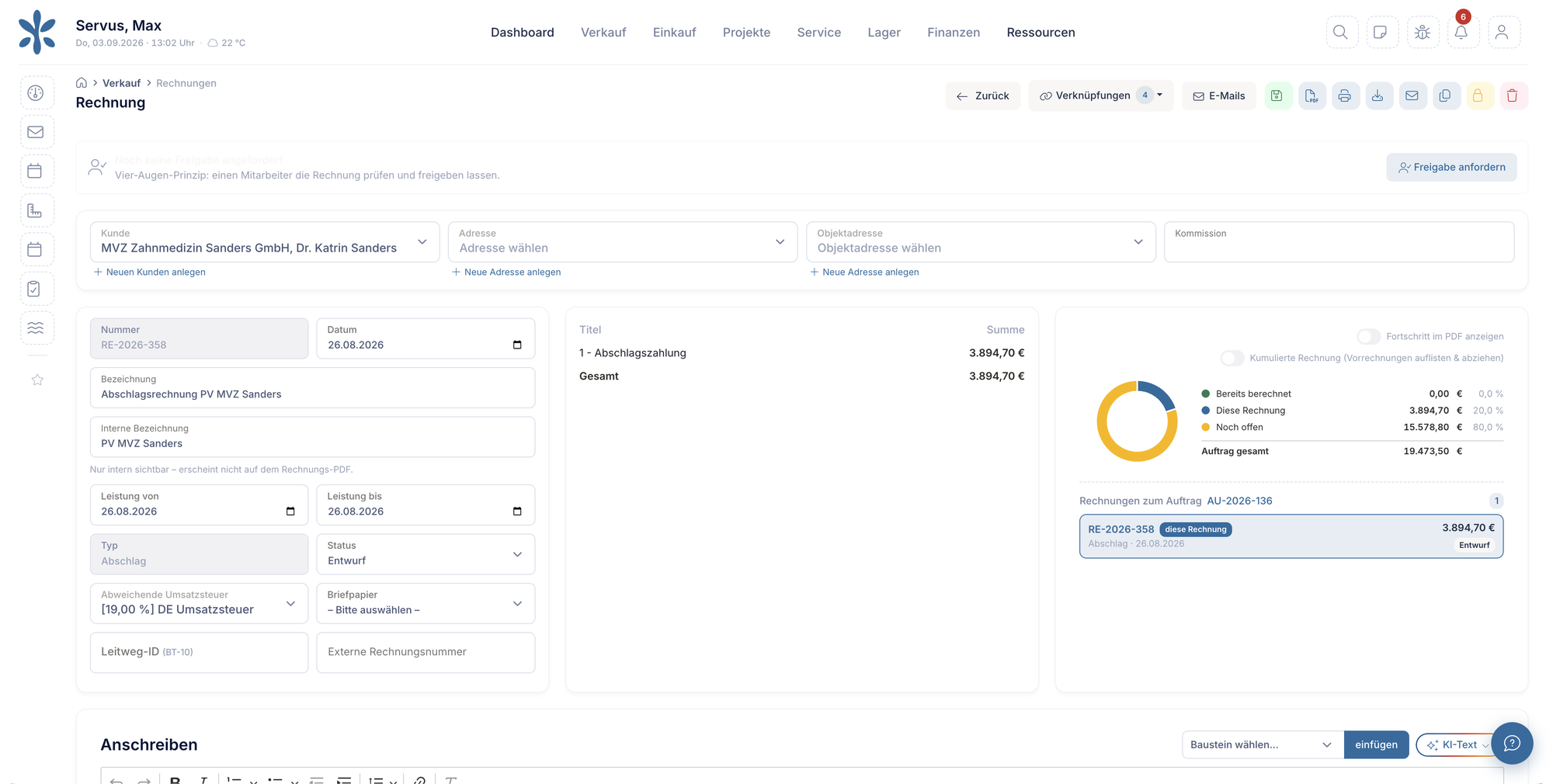Open the Datum calendar picker icon
This screenshot has width=1553, height=784.
pos(517,345)
